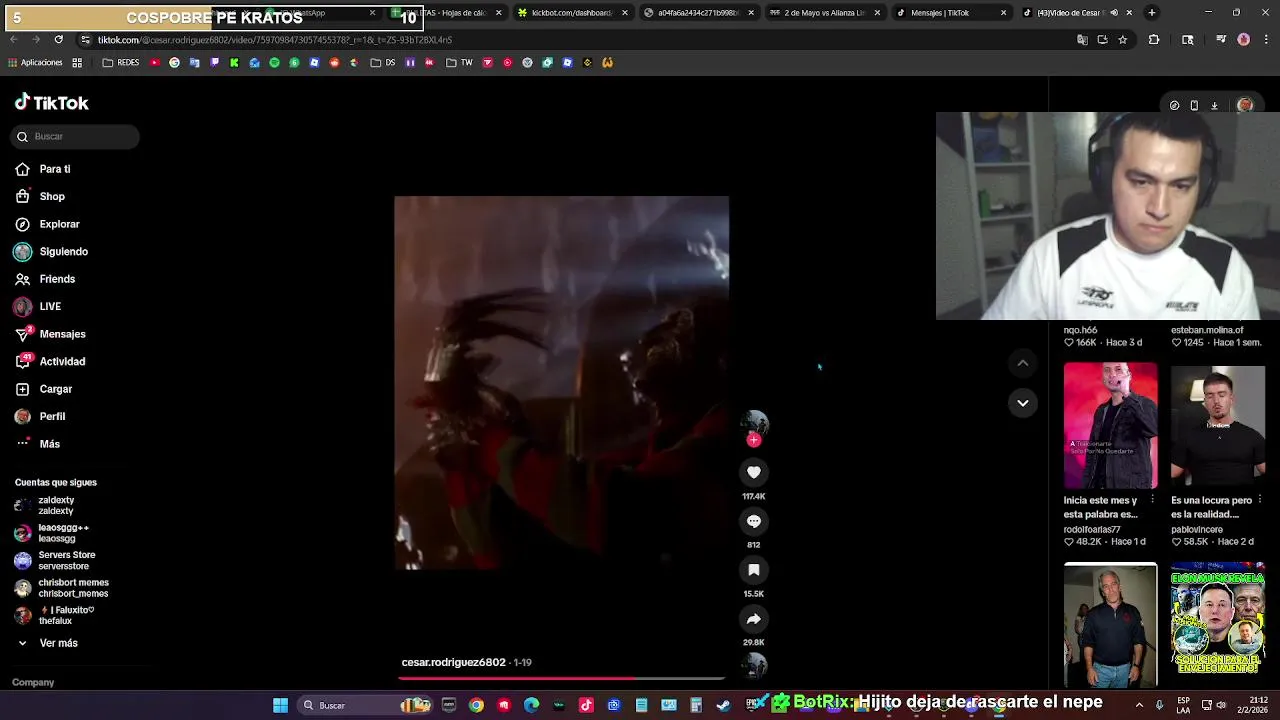Go to Explorar page

[47, 224]
